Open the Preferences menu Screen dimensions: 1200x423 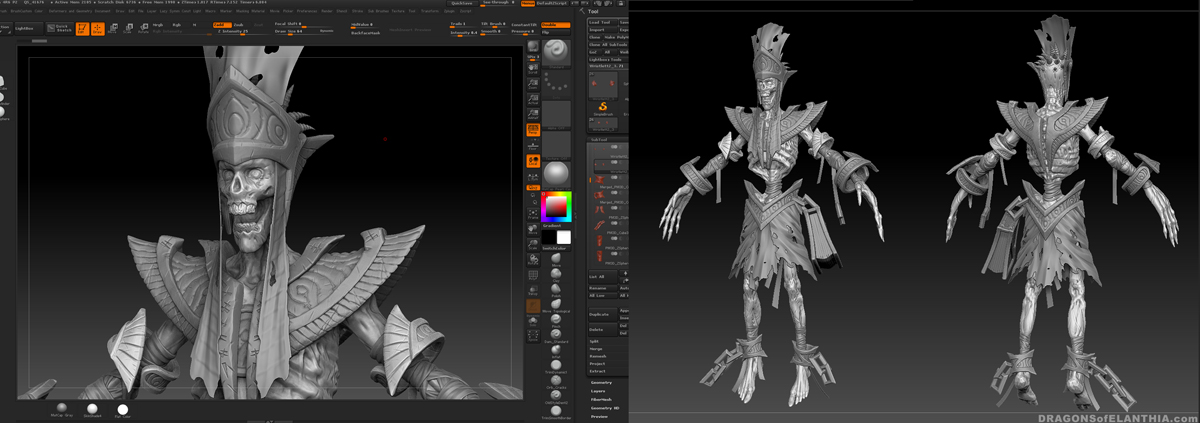[307, 11]
